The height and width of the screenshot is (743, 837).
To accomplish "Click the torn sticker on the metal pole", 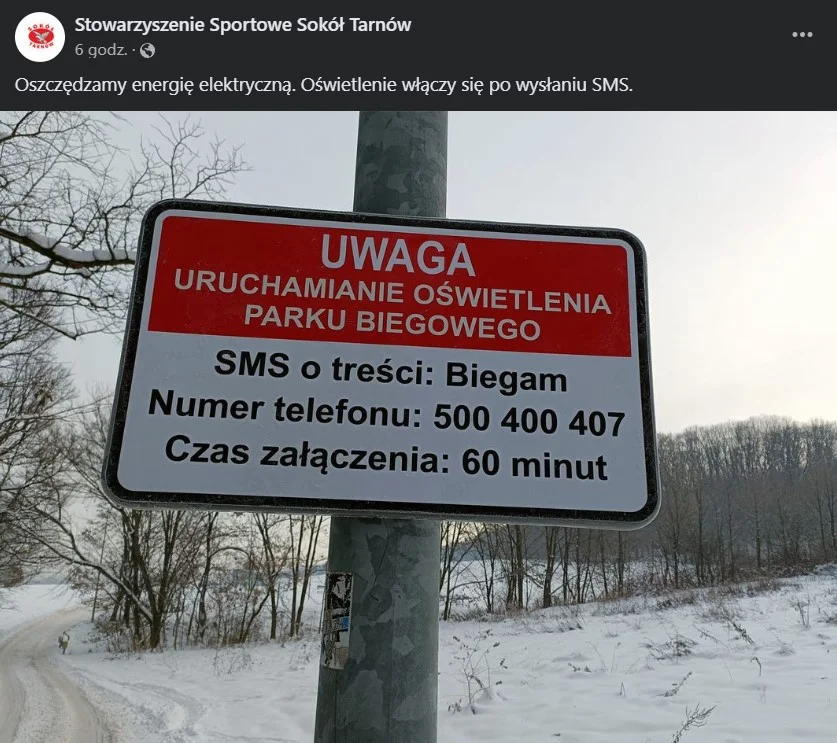I will pyautogui.click(x=337, y=620).
